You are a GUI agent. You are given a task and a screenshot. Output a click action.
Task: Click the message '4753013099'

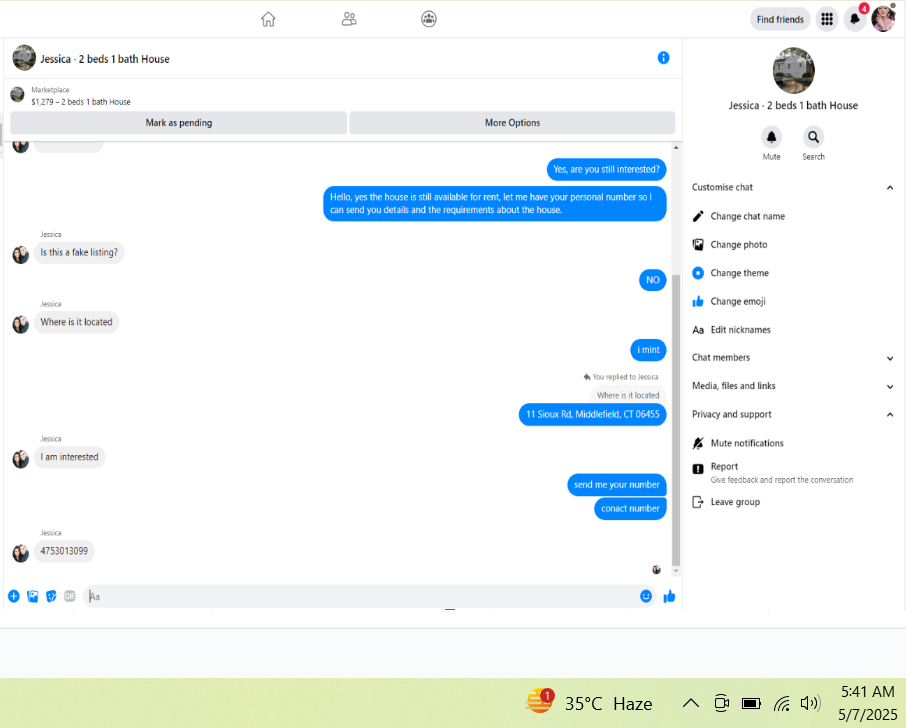(64, 551)
